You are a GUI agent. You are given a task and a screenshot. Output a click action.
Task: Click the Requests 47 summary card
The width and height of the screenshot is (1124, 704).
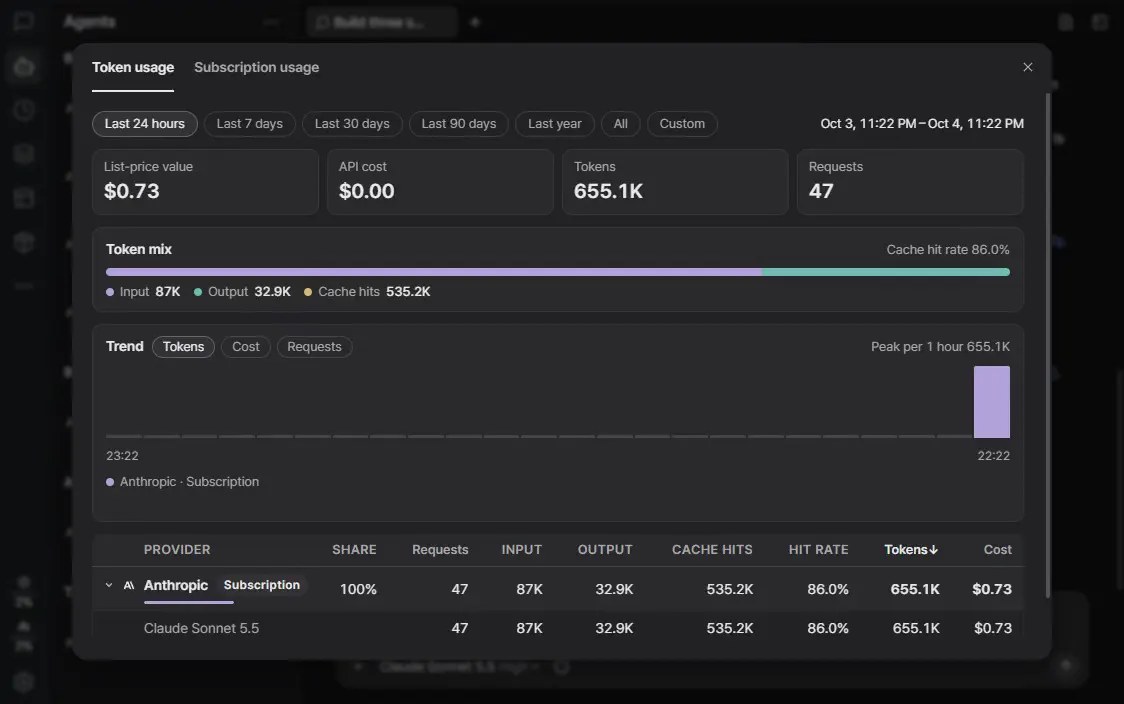tap(910, 181)
